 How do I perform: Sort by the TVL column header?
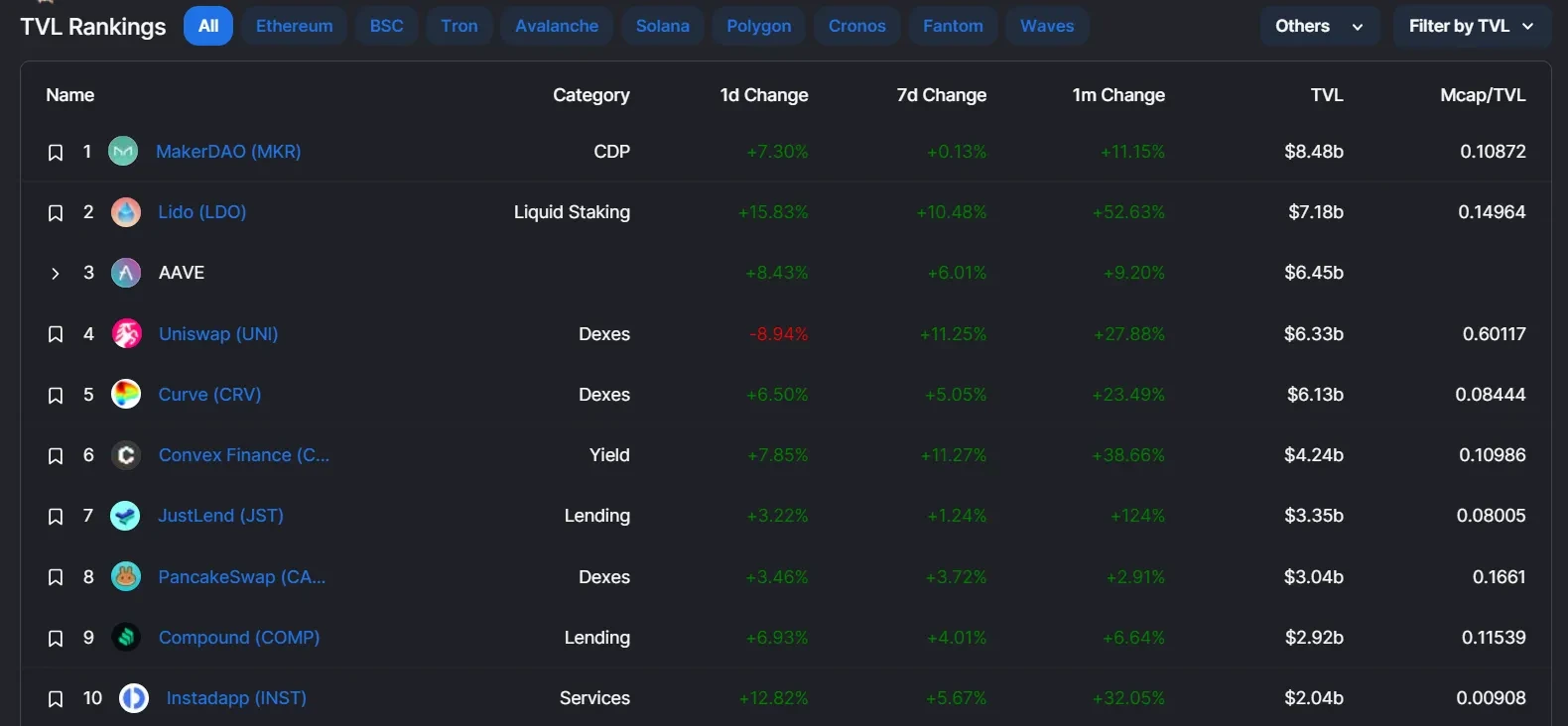point(1327,95)
